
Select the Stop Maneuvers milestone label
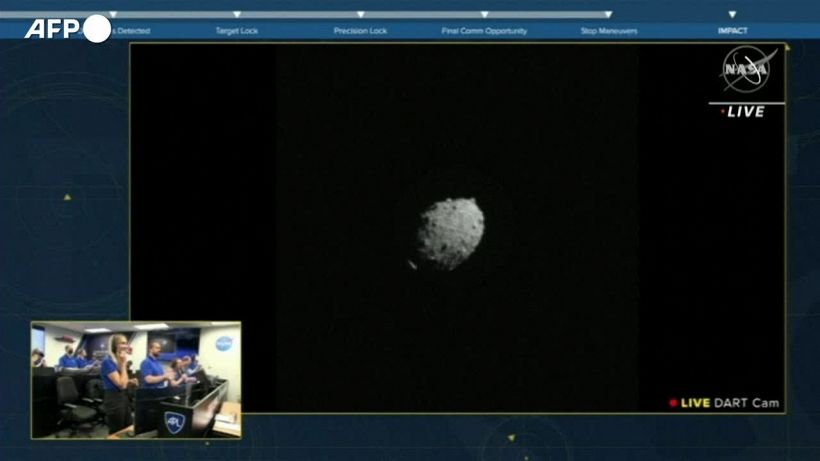608,31
